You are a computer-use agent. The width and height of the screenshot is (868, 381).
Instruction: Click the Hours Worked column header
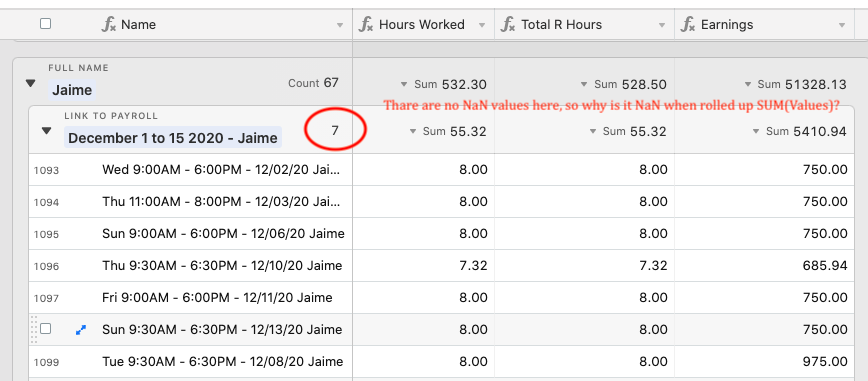[423, 24]
